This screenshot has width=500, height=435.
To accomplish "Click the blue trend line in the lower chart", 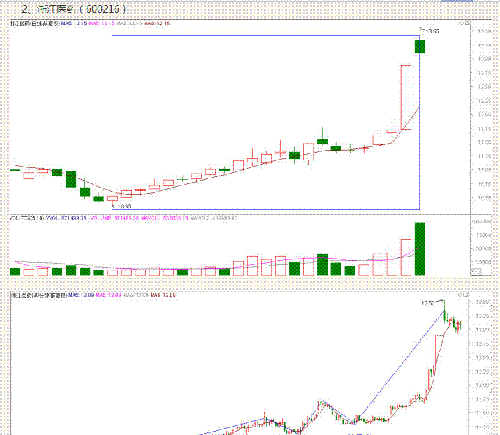I will coord(399,366).
